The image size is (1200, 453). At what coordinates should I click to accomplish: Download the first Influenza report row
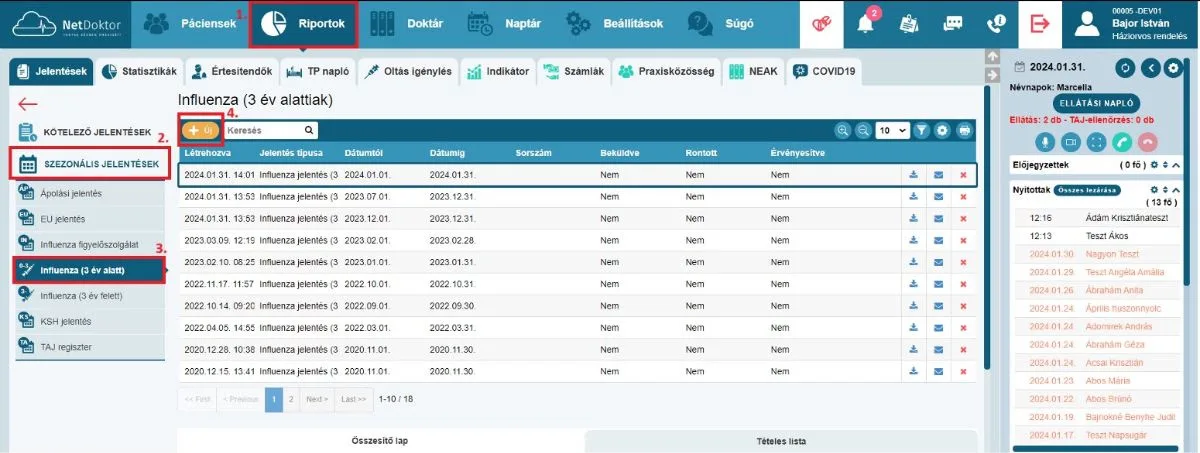click(x=913, y=175)
